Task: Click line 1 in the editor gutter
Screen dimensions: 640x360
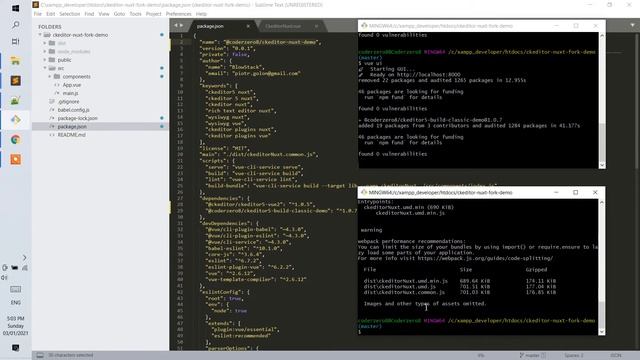Action: (x=182, y=36)
